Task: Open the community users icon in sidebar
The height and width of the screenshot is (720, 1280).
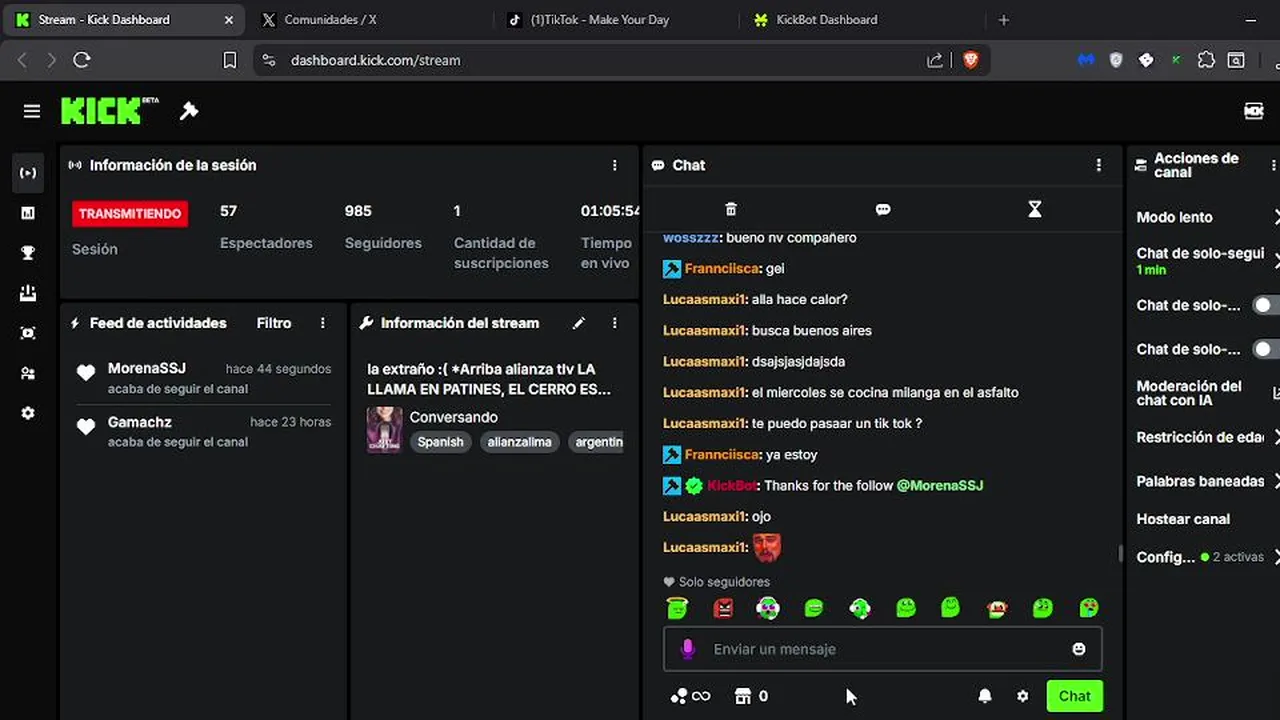Action: coord(28,373)
